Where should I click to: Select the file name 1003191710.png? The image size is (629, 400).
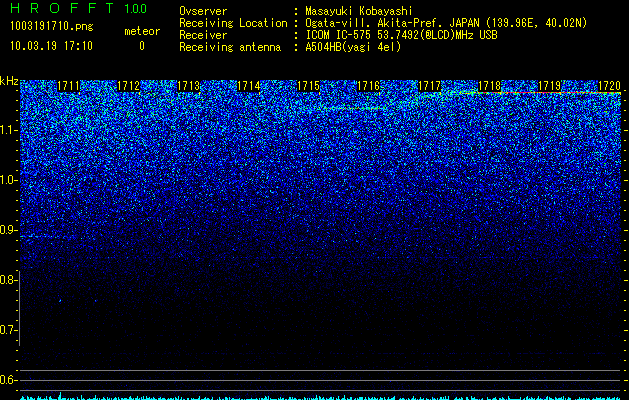coord(52,26)
